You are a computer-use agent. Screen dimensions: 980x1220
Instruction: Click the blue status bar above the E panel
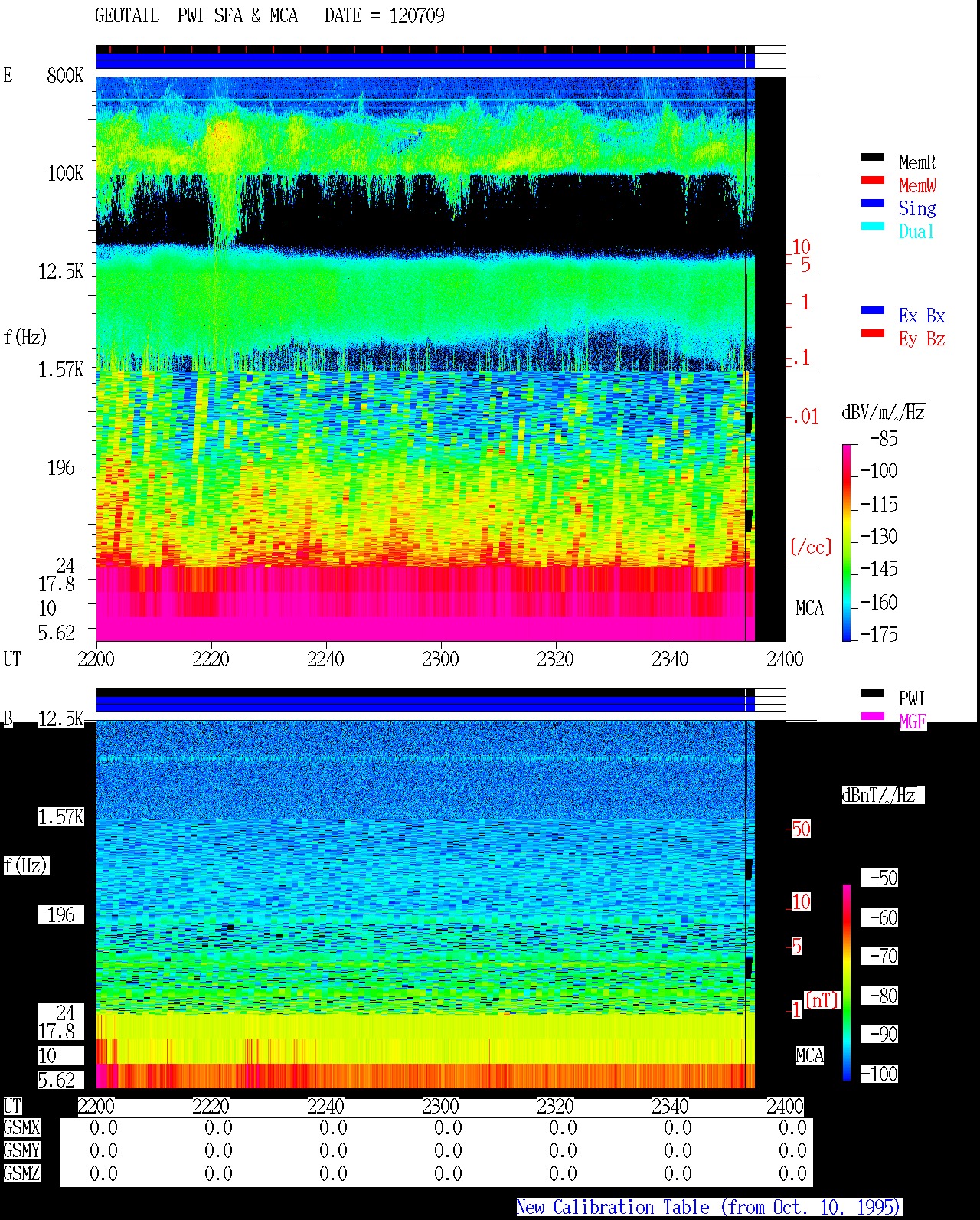click(x=420, y=61)
